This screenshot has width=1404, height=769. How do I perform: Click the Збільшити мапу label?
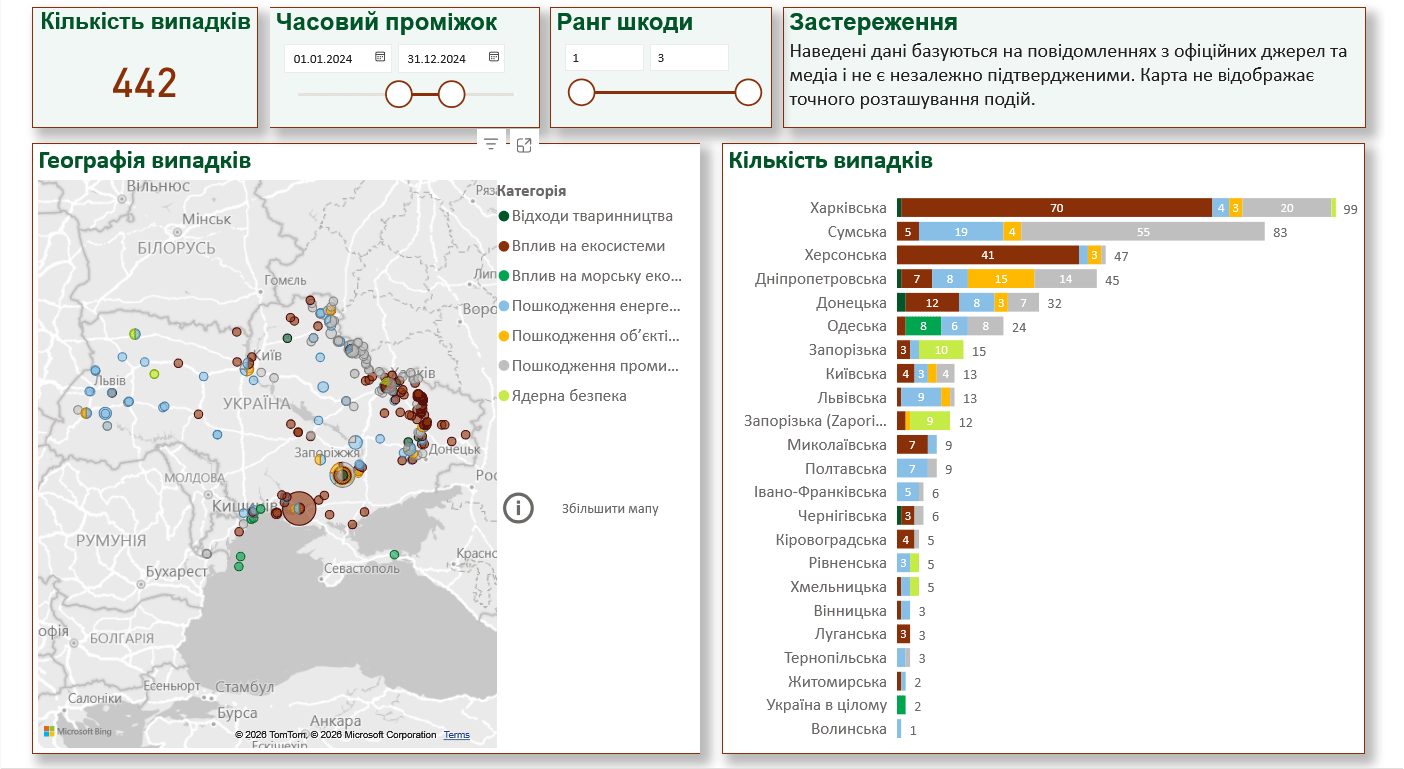609,509
